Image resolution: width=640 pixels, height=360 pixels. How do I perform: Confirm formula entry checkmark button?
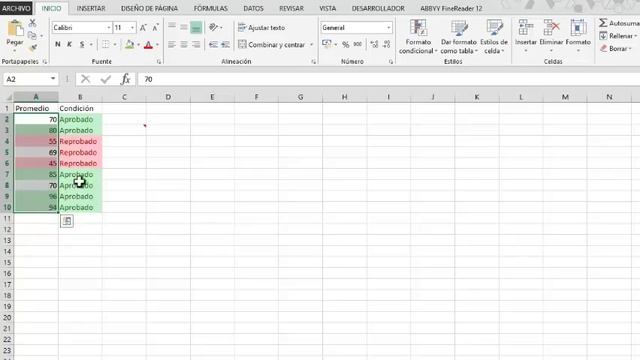106,79
